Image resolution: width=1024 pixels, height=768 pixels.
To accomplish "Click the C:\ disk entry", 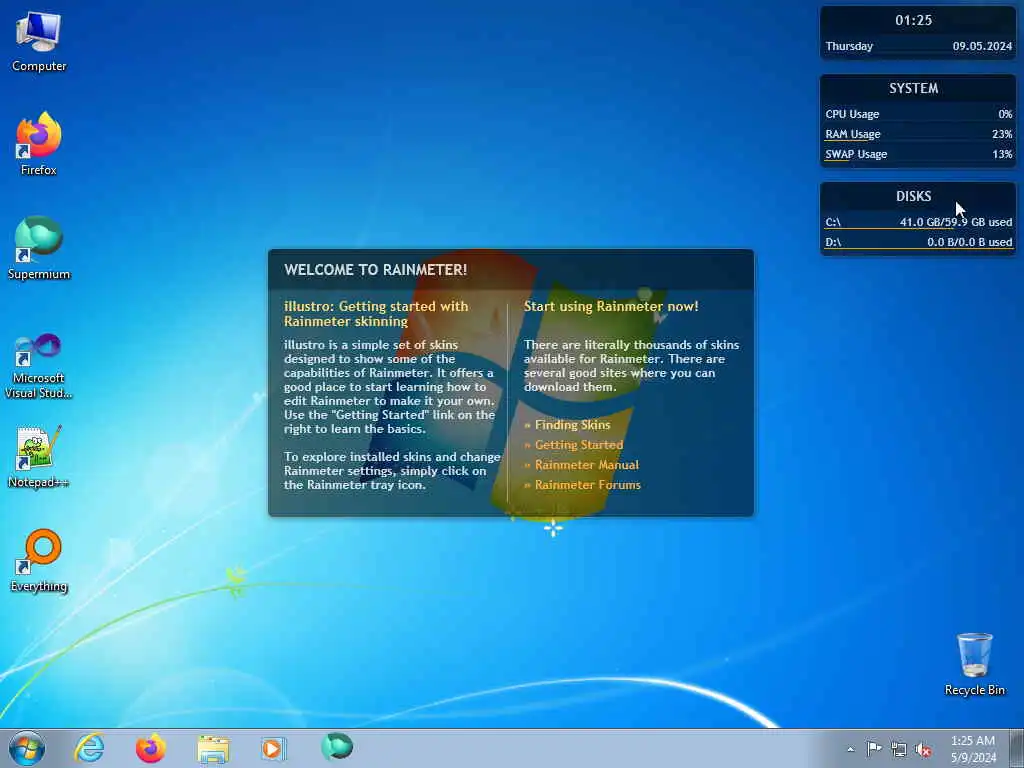I will pyautogui.click(x=918, y=222).
